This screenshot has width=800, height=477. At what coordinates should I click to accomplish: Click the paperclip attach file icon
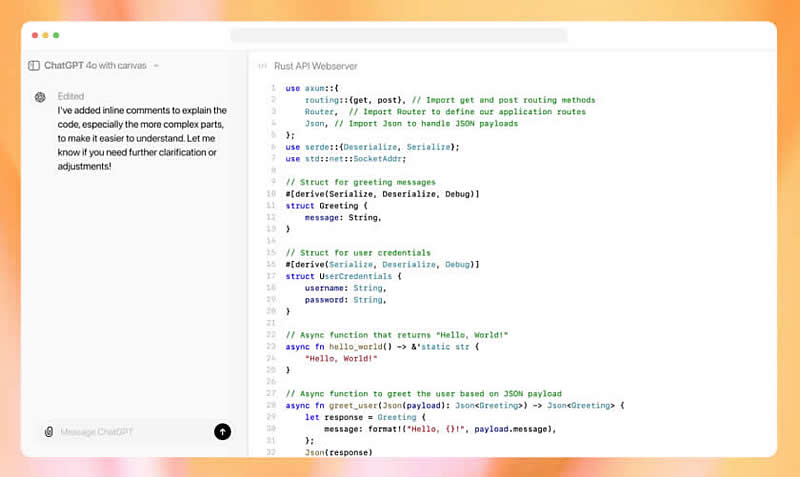pyautogui.click(x=48, y=432)
